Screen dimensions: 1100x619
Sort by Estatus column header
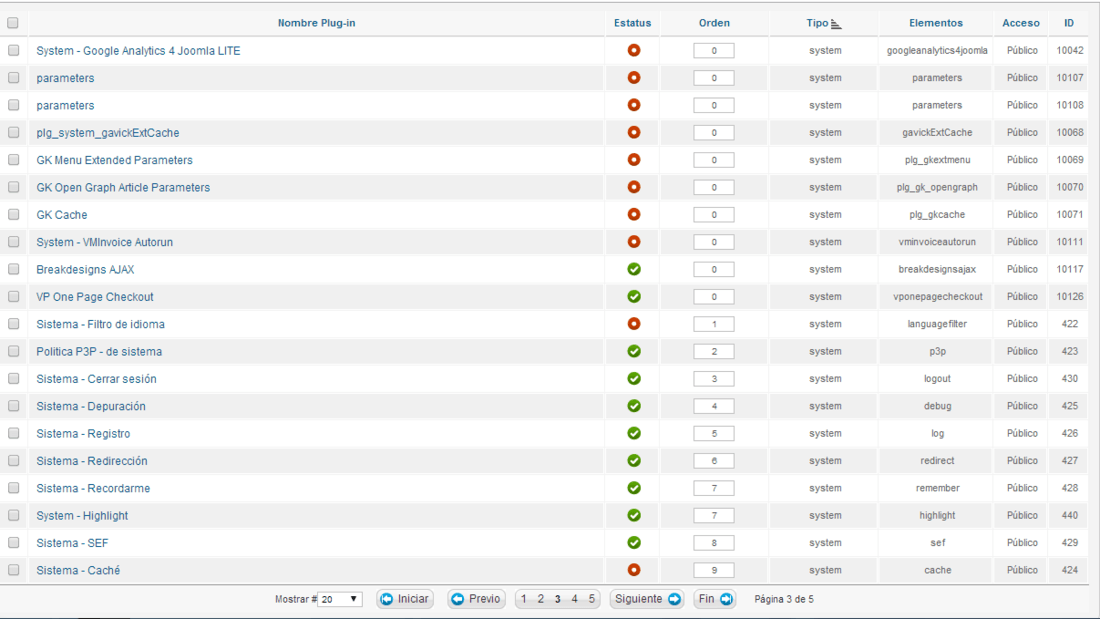tap(632, 23)
